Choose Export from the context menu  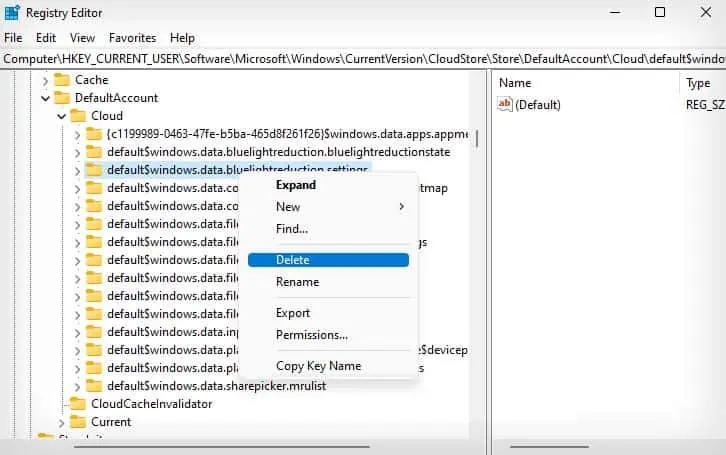(x=328, y=313)
